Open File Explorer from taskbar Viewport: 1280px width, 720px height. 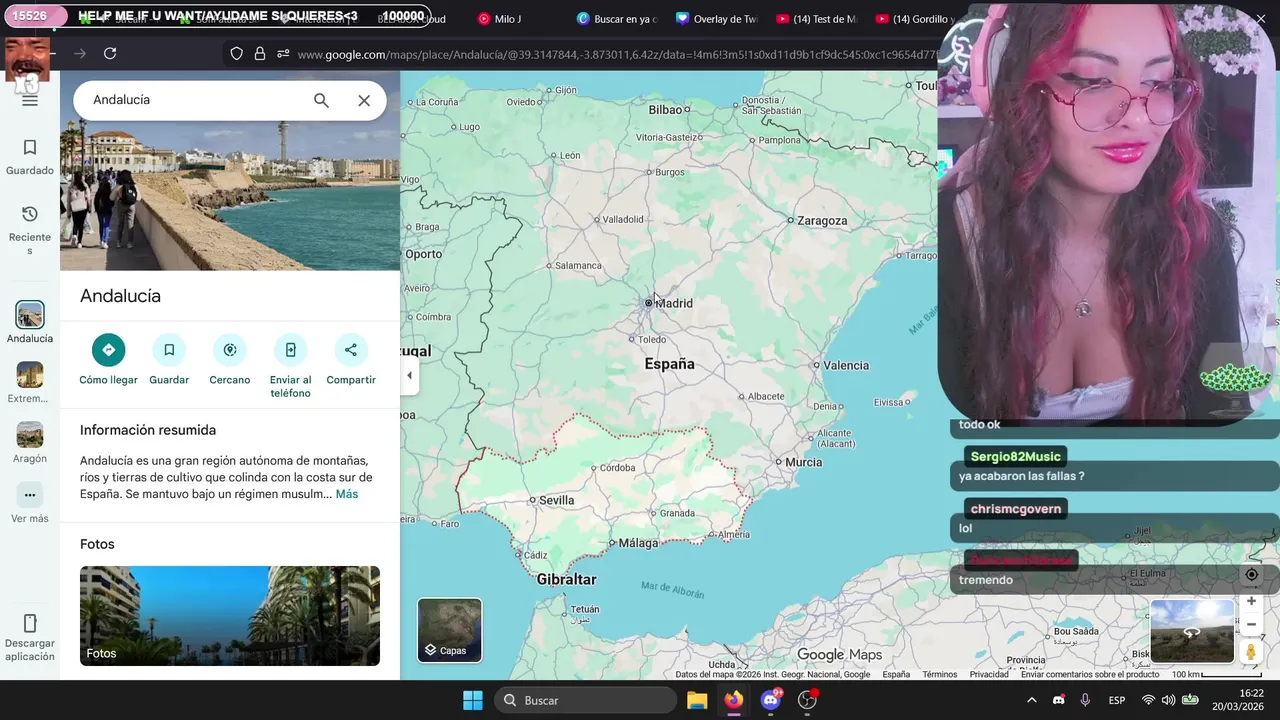697,700
